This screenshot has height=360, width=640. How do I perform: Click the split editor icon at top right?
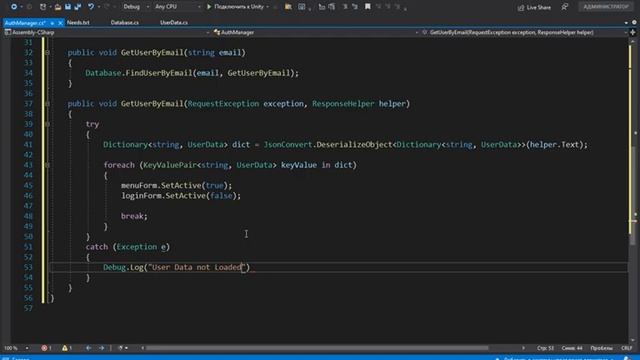[x=633, y=32]
